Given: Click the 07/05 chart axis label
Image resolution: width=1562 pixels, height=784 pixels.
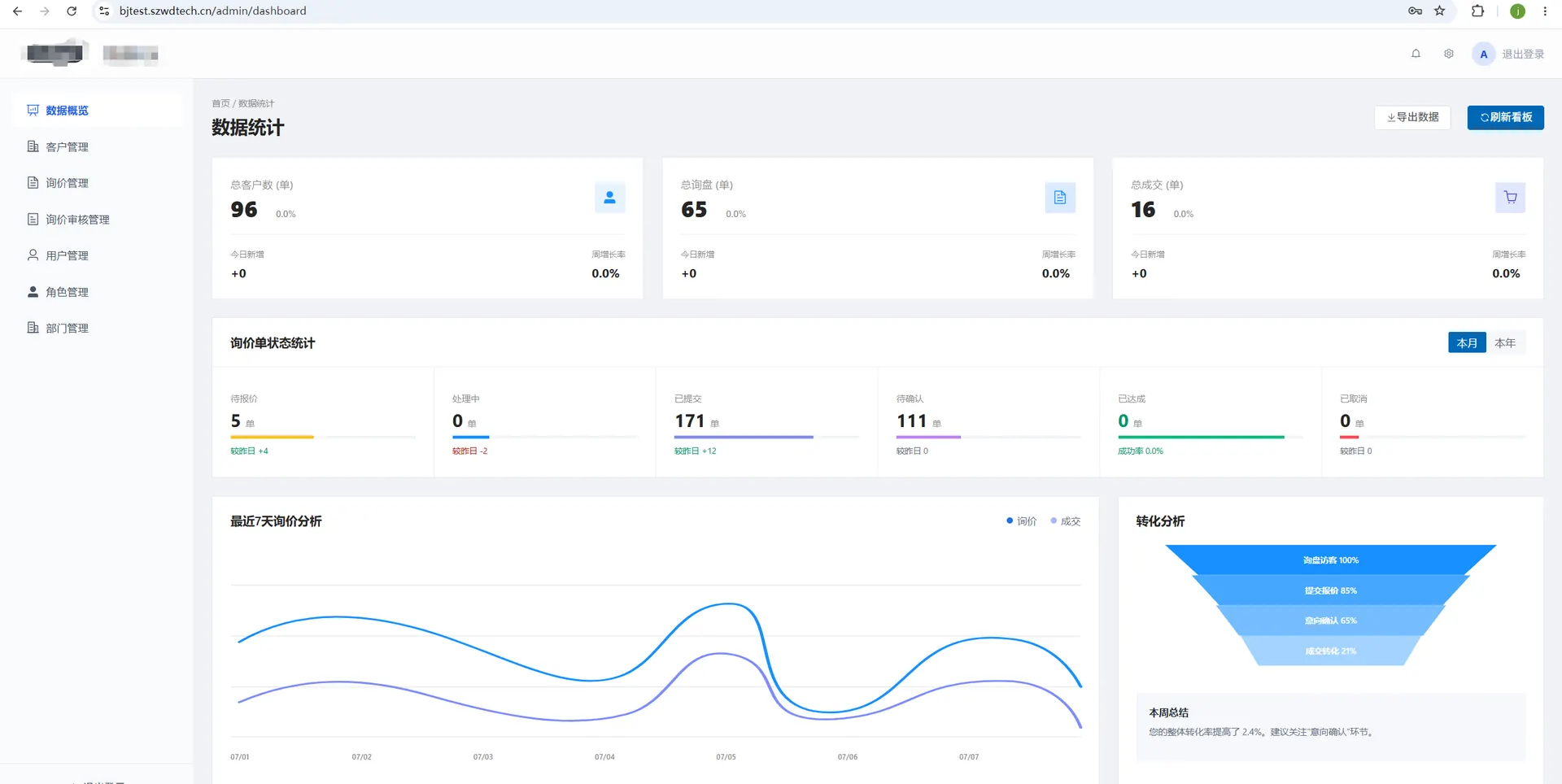Looking at the screenshot, I should (x=726, y=757).
